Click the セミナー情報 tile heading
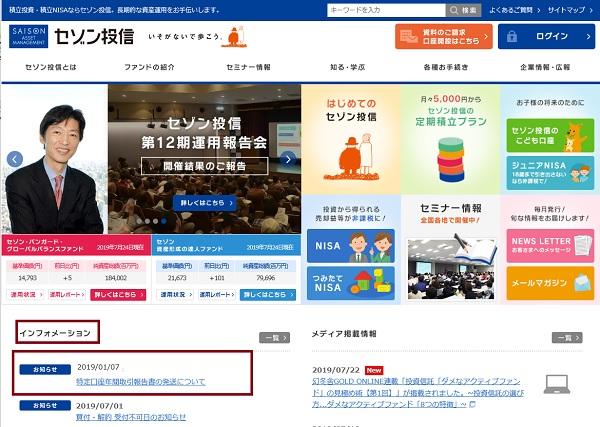The width and height of the screenshot is (600, 427). tap(451, 208)
